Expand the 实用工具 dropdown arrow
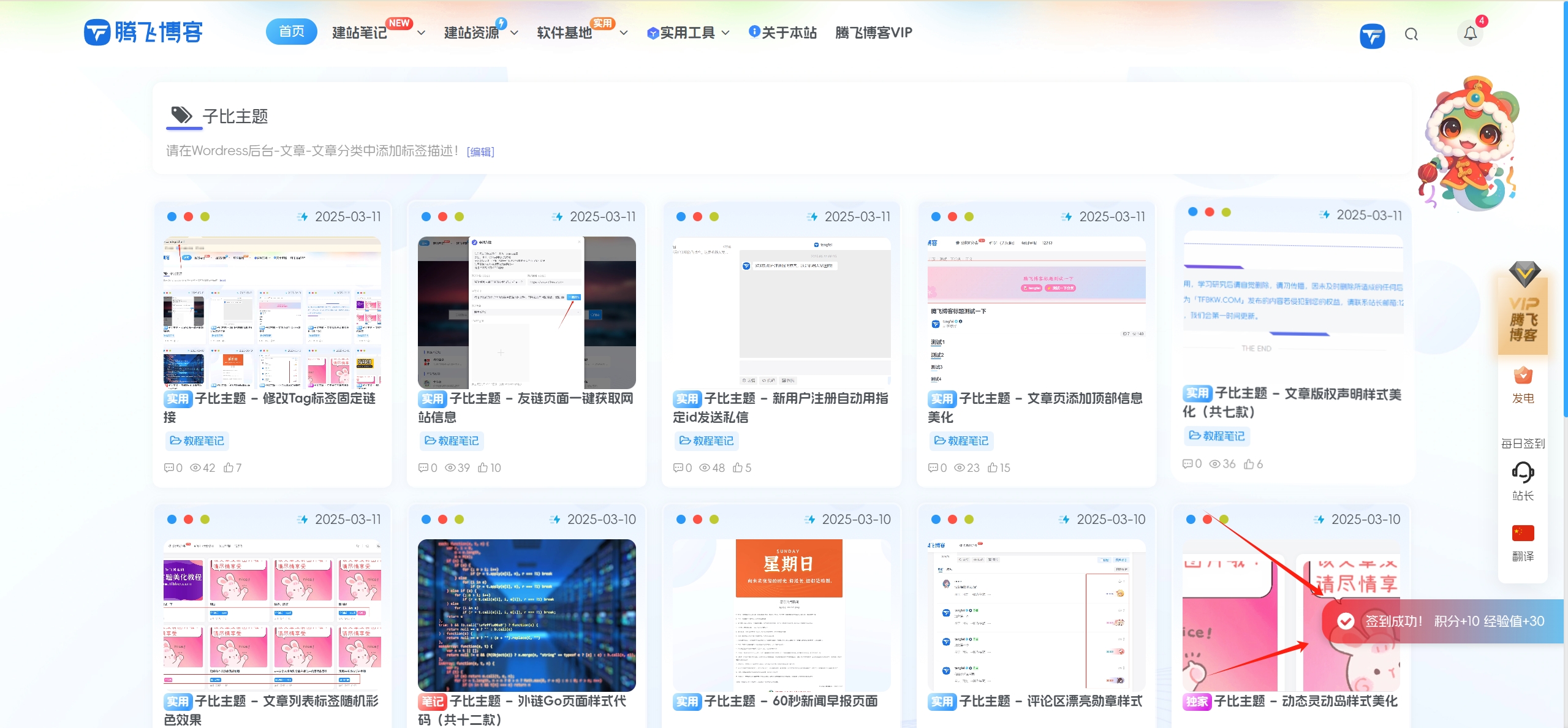Screen dimensions: 1568x728 point(725,33)
